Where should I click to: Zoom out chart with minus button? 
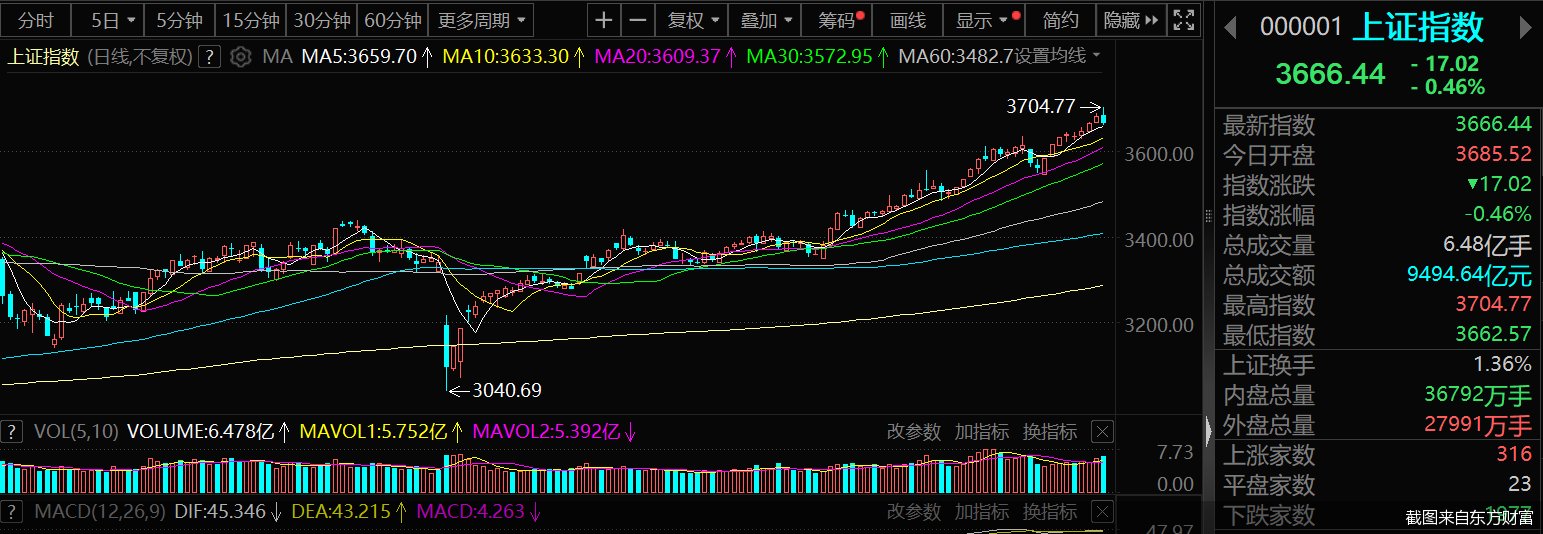point(637,20)
